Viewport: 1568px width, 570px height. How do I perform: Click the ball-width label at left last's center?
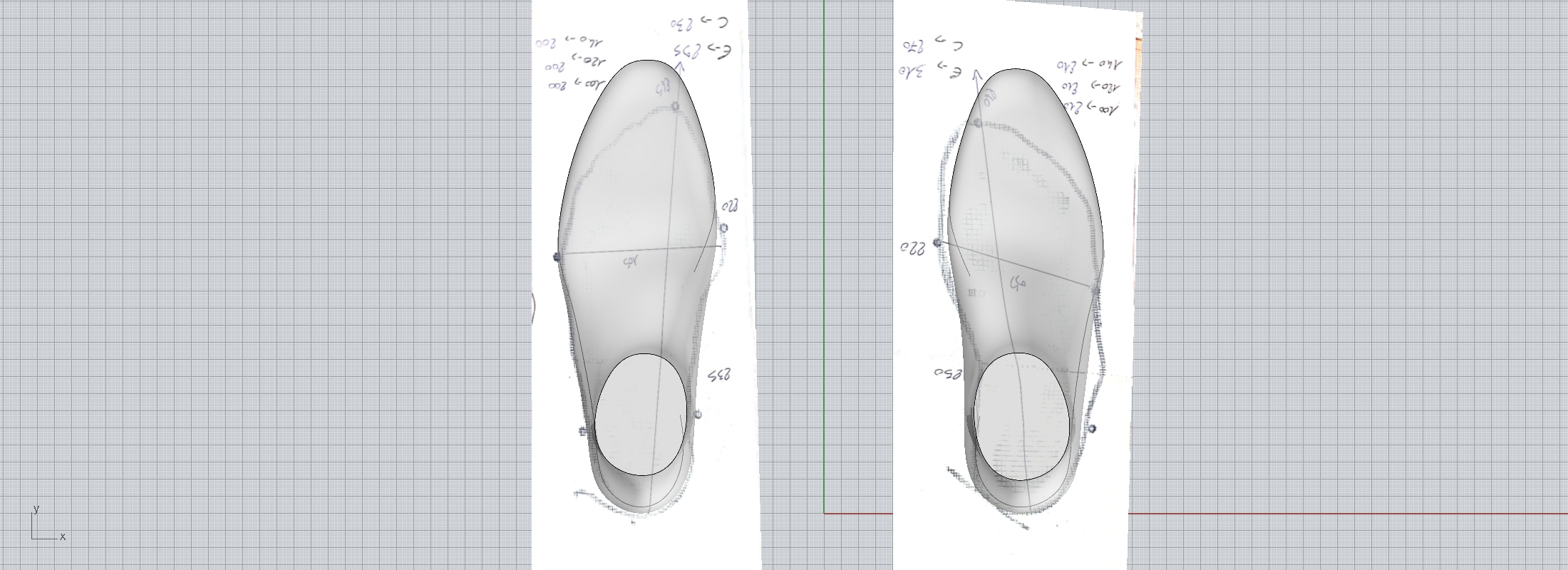pyautogui.click(x=631, y=263)
